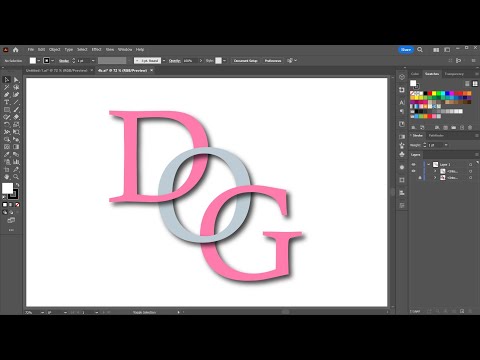The image size is (480, 360).
Task: Expand the bottom locked sublayer
Action: coord(435,178)
